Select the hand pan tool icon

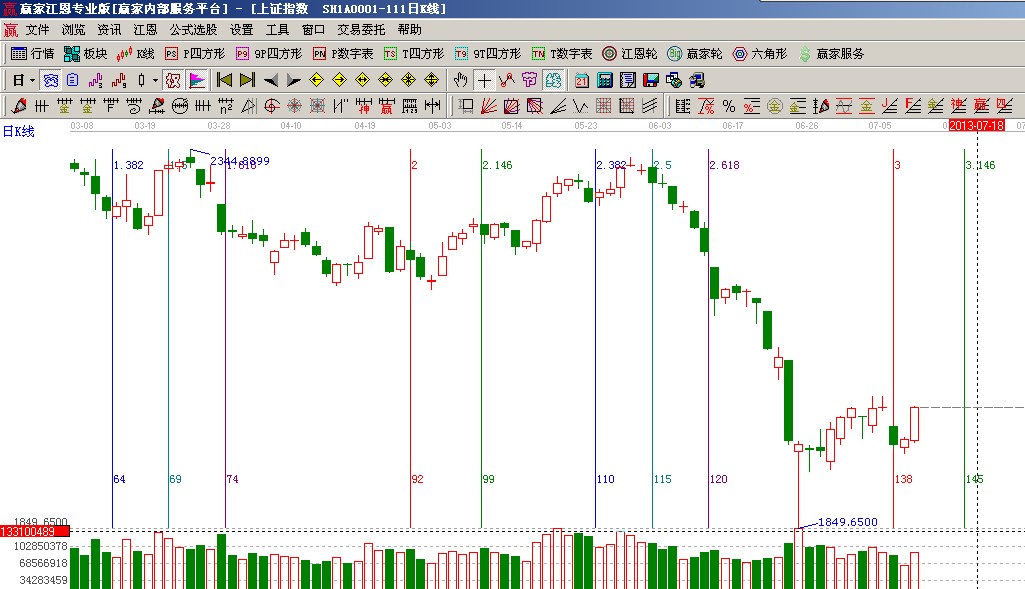[x=461, y=80]
